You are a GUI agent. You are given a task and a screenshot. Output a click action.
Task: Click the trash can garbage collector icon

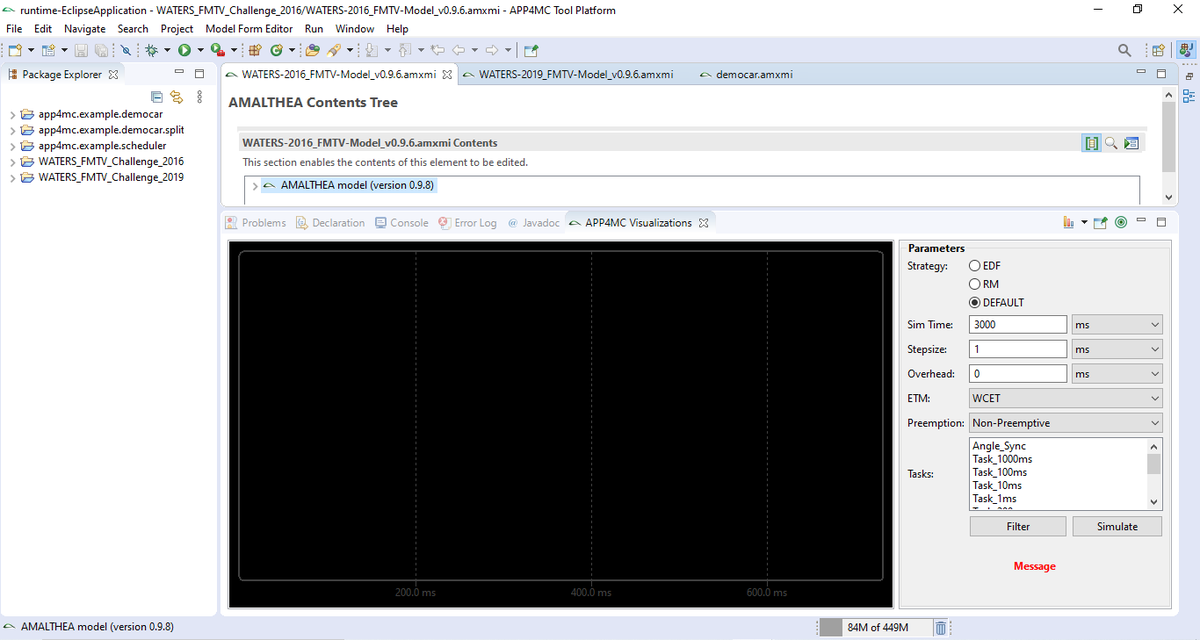(x=941, y=627)
